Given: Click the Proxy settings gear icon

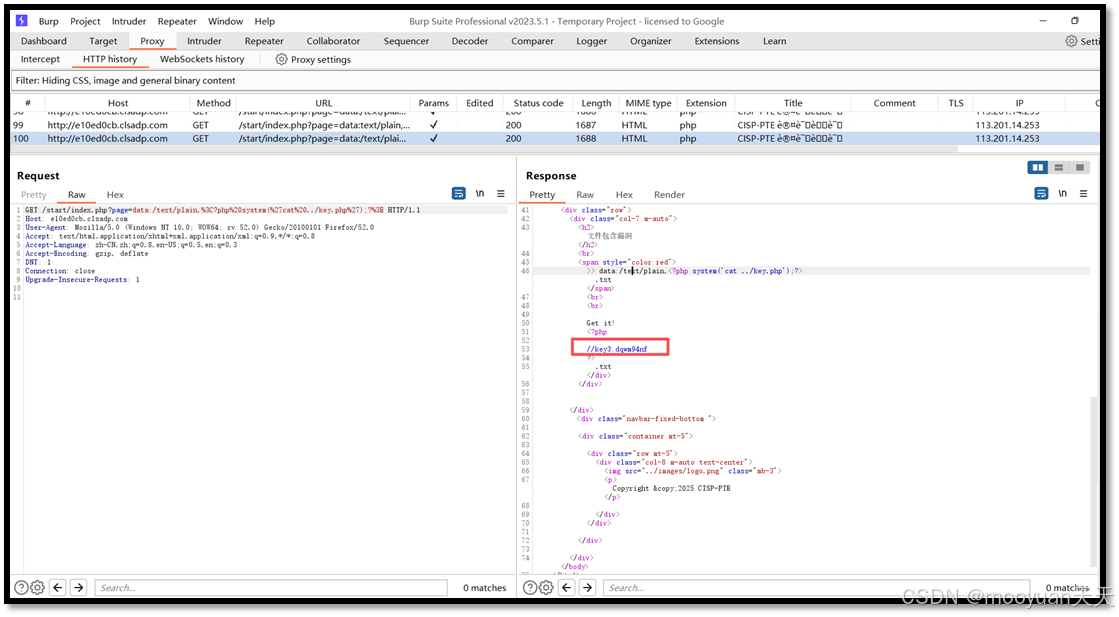Looking at the screenshot, I should coord(281,59).
